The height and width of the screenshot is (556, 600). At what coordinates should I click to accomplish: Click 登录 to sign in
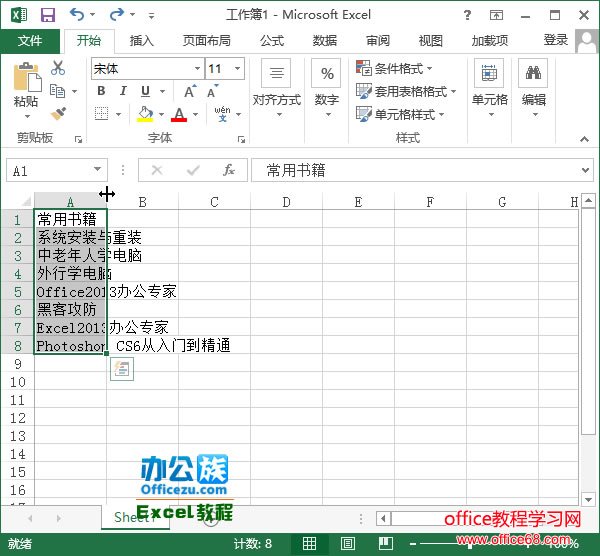[556, 40]
